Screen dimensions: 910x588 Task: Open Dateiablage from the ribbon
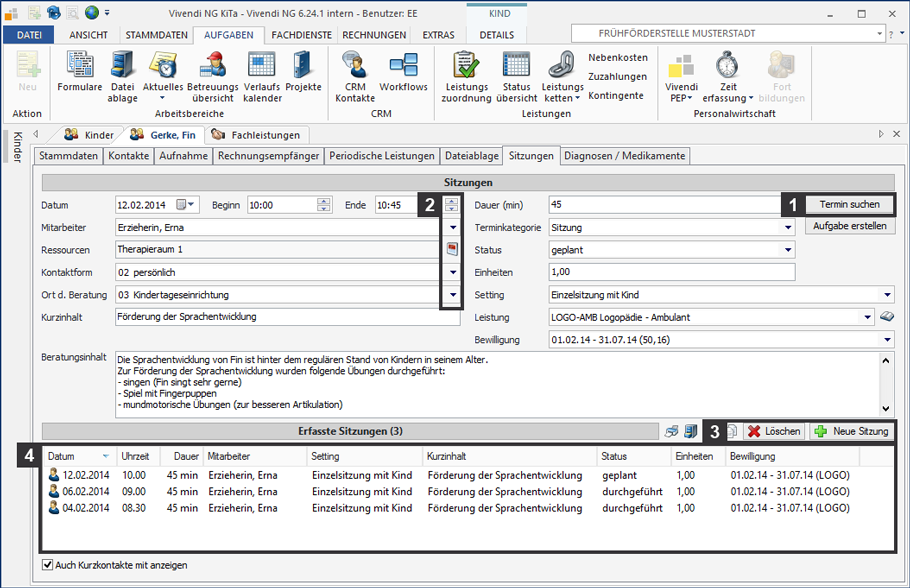(122, 77)
